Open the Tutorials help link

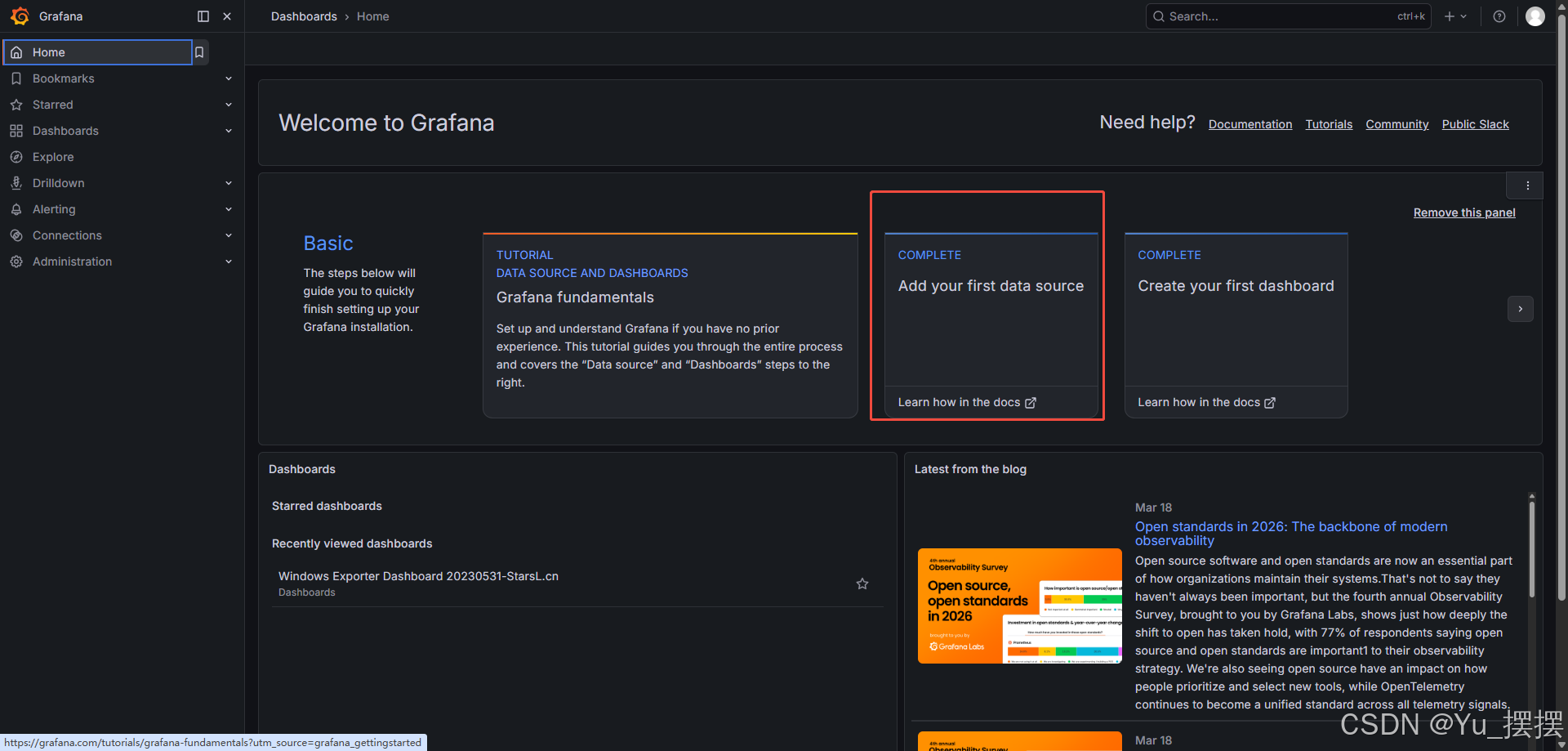1329,124
